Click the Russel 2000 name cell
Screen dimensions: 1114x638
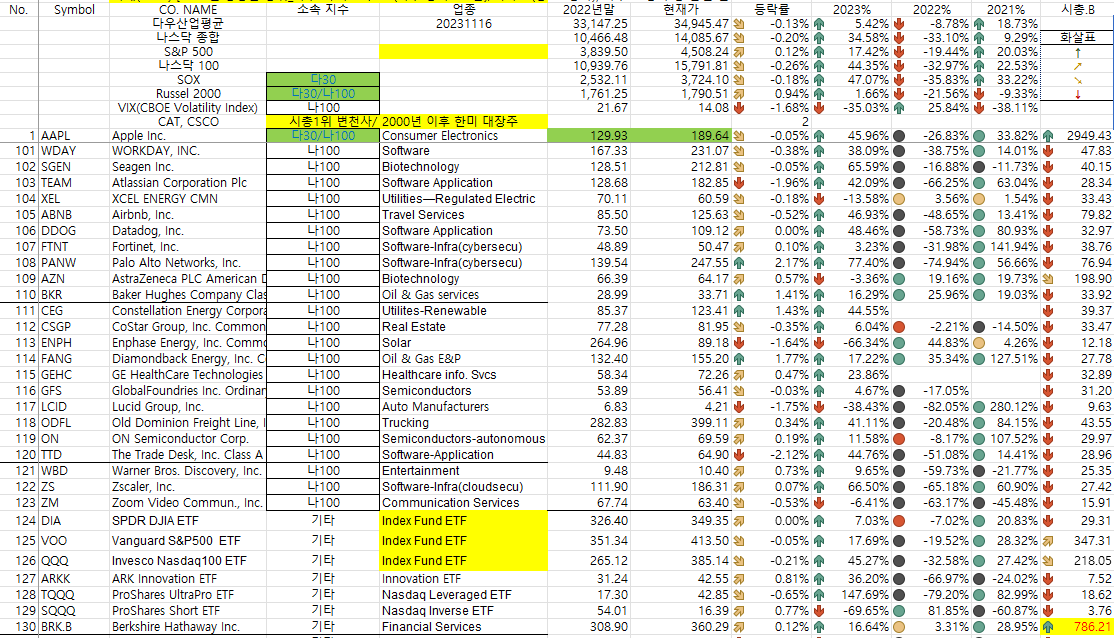pyautogui.click(x=188, y=94)
